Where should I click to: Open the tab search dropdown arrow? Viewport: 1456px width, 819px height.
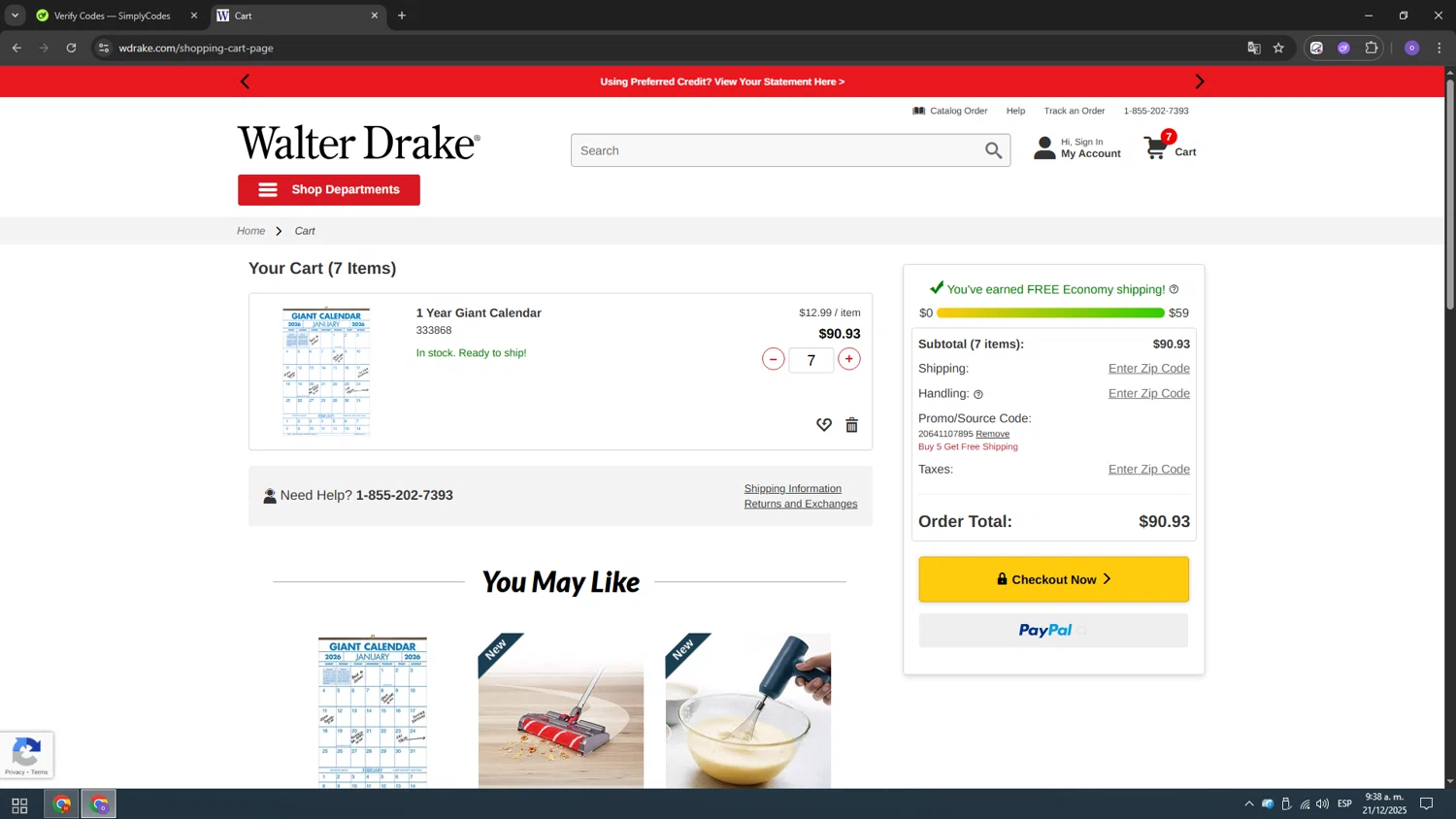(x=15, y=16)
